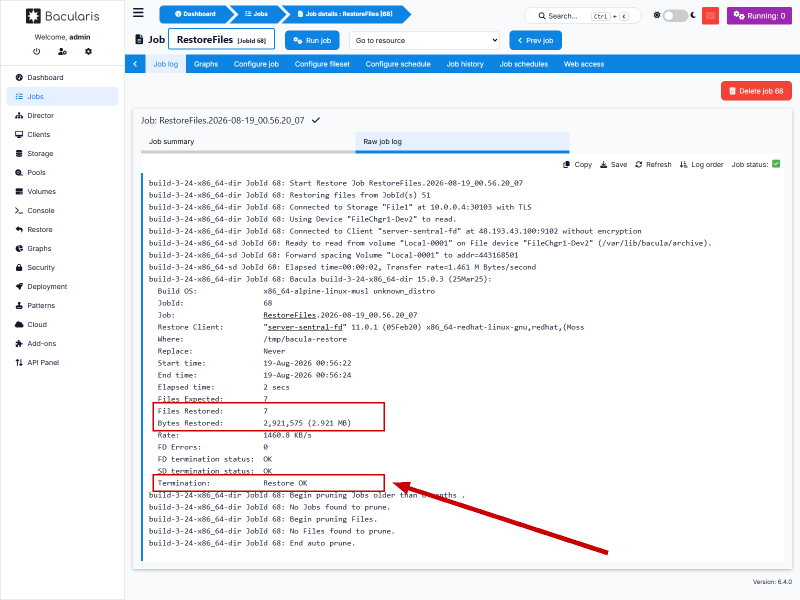Open Clients in sidebar

pyautogui.click(x=62, y=135)
